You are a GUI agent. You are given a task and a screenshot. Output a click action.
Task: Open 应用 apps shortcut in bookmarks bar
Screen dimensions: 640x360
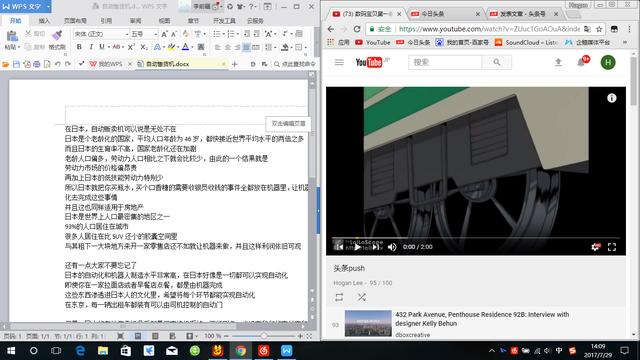click(x=339, y=42)
